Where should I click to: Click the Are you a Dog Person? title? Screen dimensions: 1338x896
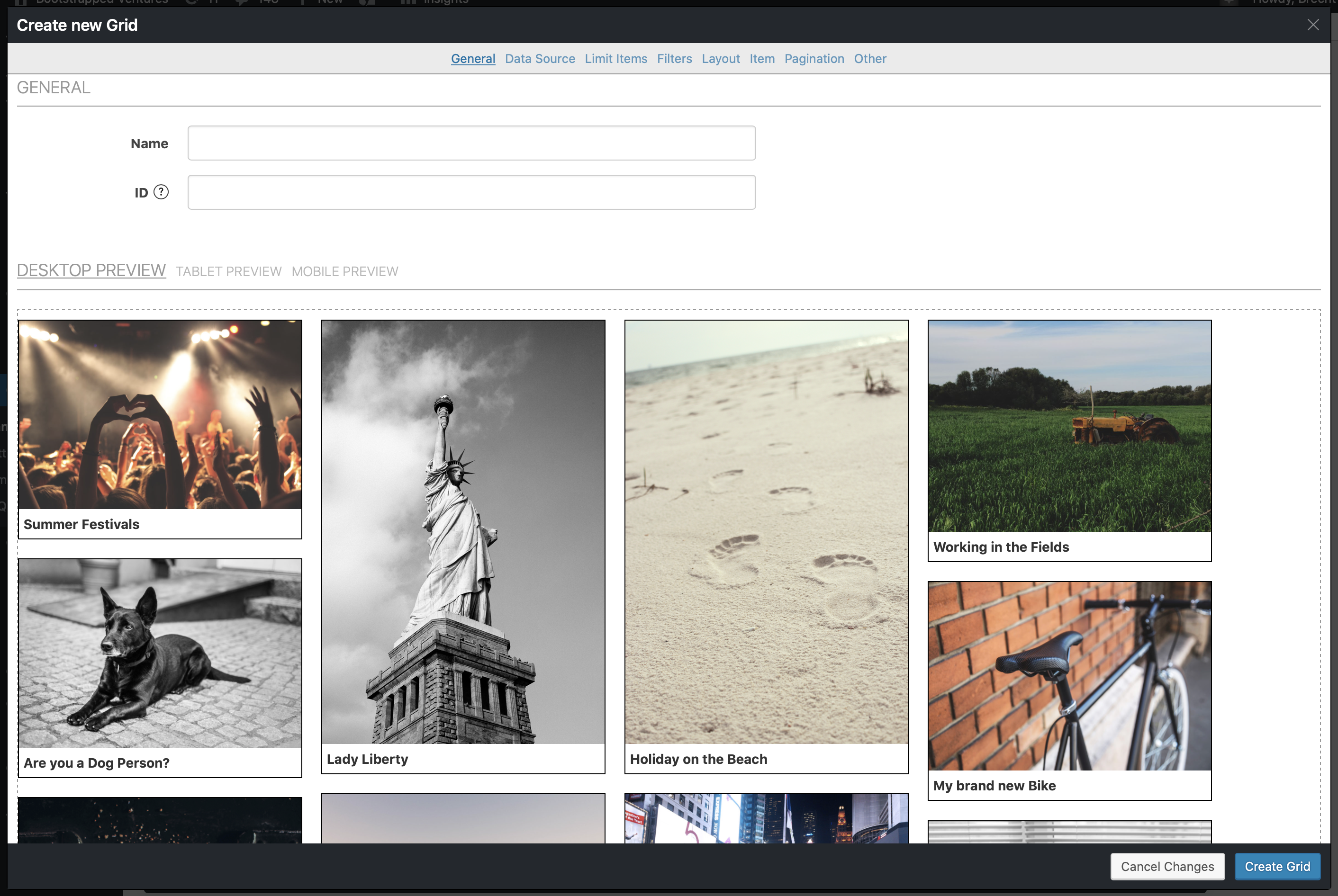[x=97, y=763]
